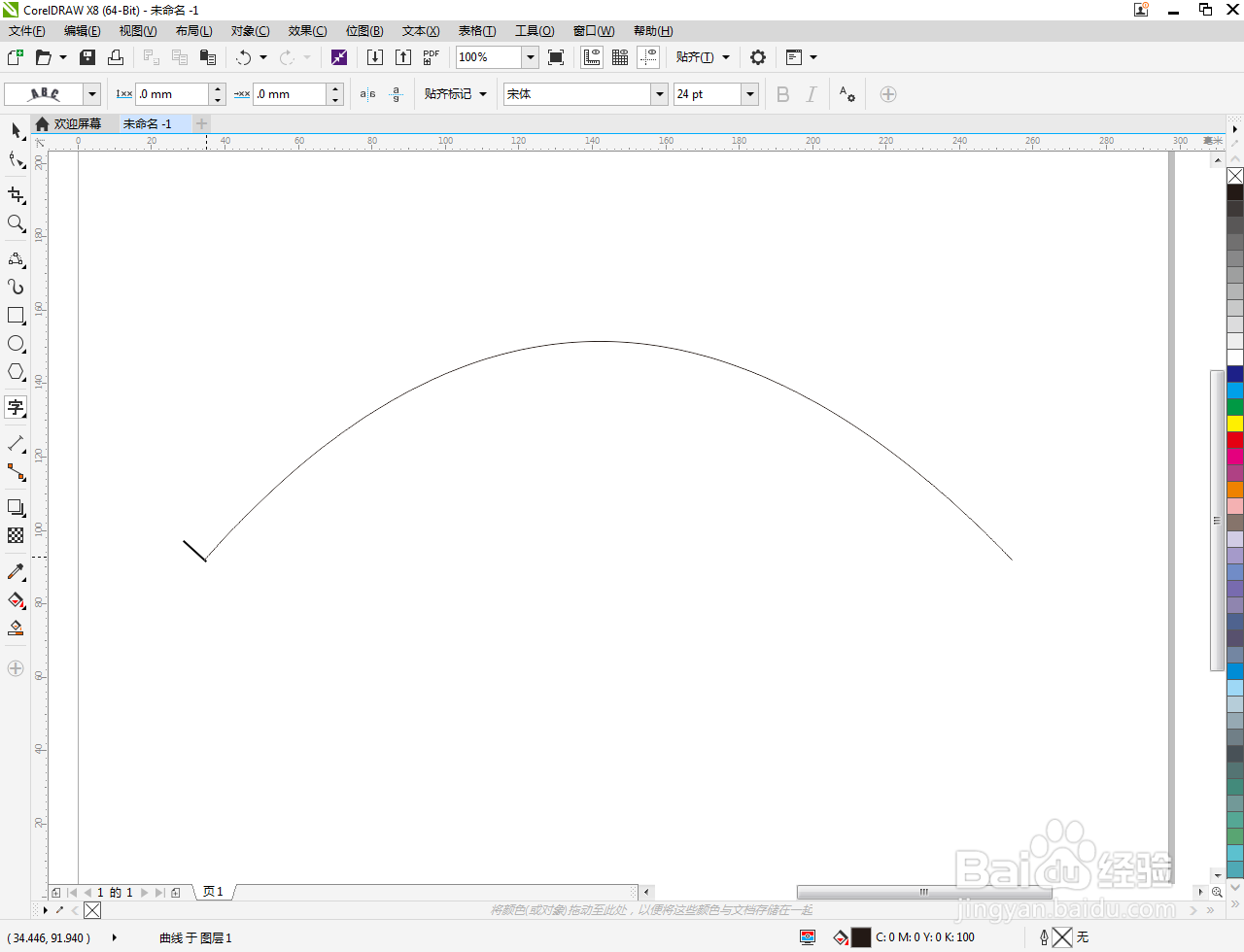Open the 文本(X) menu
The width and height of the screenshot is (1244, 952).
(421, 31)
